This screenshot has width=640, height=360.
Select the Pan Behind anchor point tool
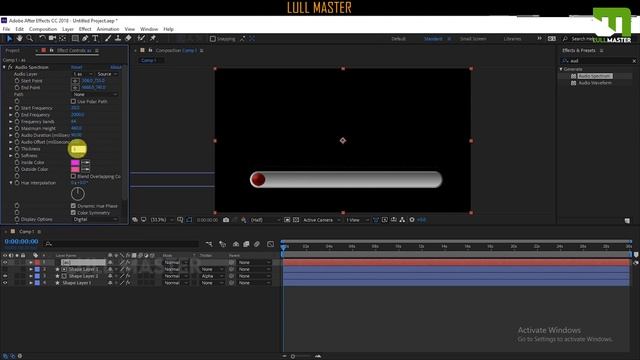[62, 38]
